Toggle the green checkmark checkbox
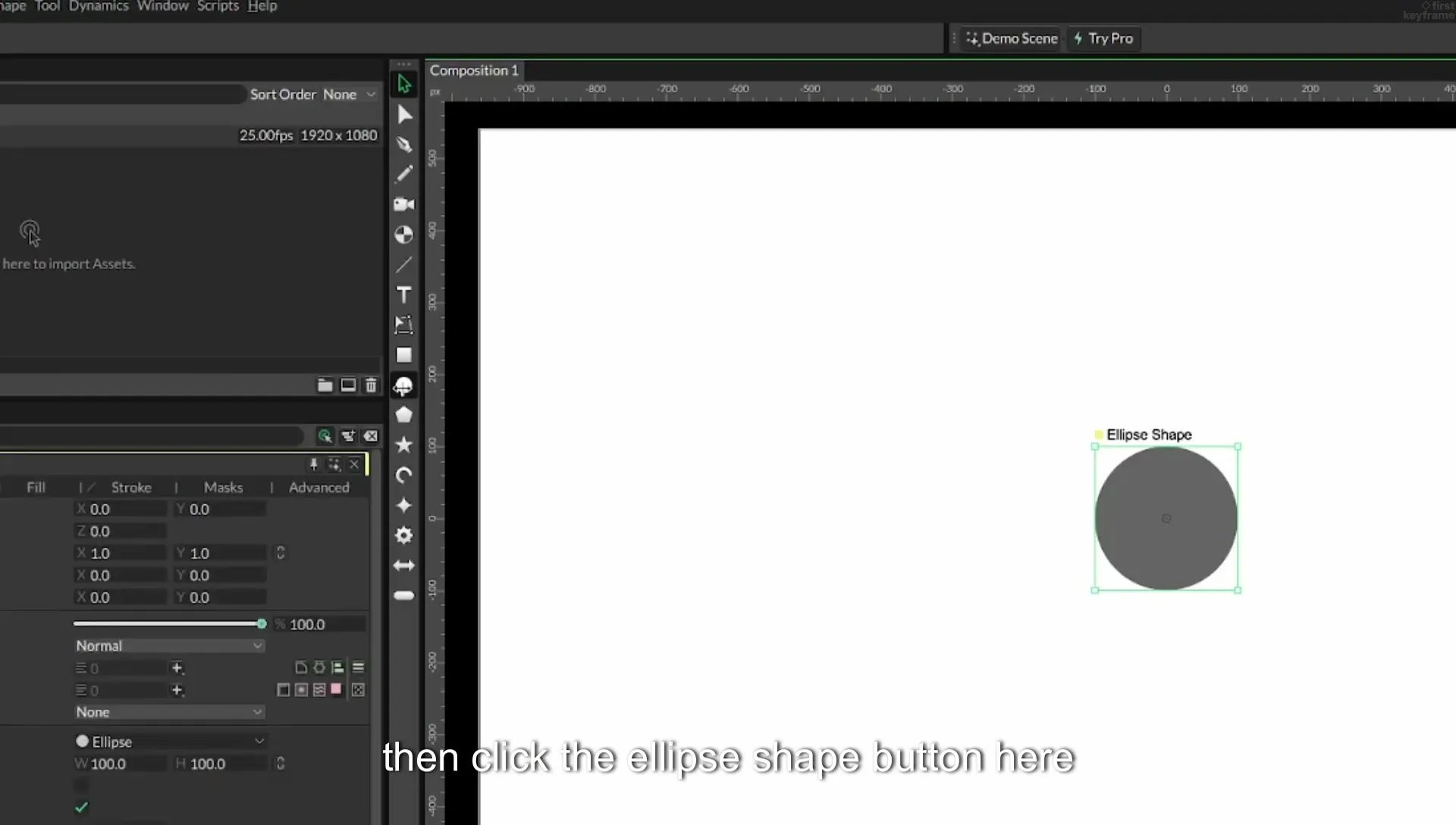1456x825 pixels. click(x=81, y=808)
